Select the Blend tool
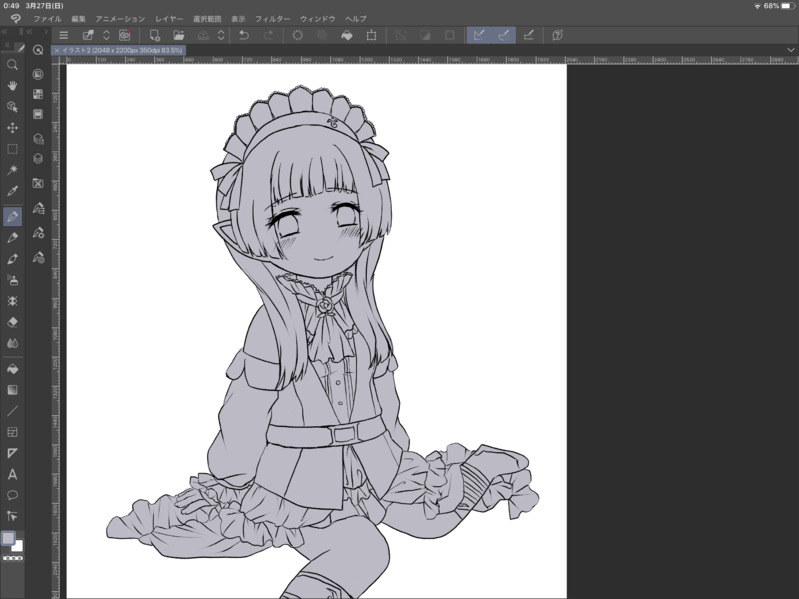Viewport: 799px width, 599px height. pyautogui.click(x=12, y=343)
